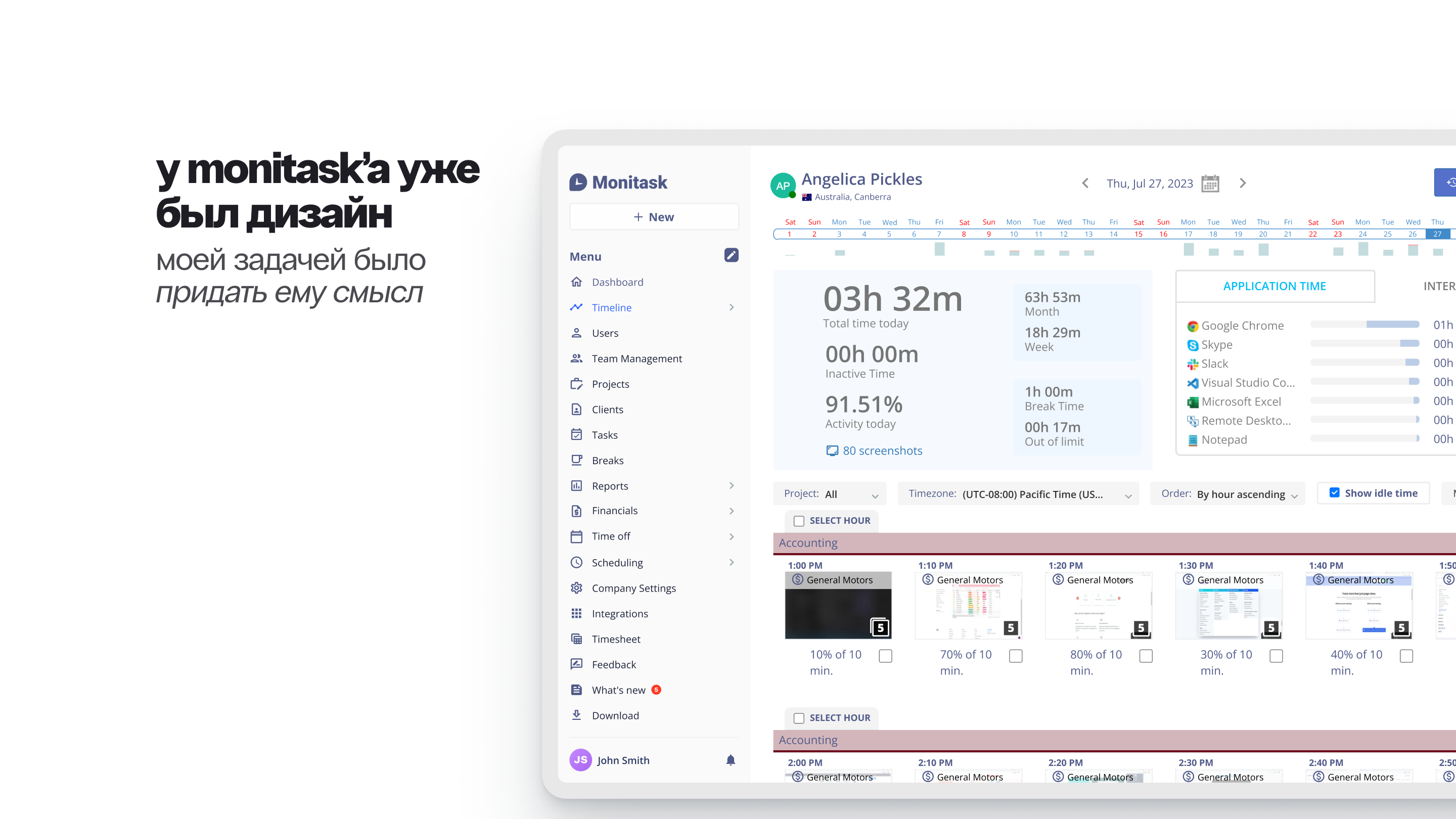
Task: Click the Download icon in sidebar
Action: (x=576, y=715)
